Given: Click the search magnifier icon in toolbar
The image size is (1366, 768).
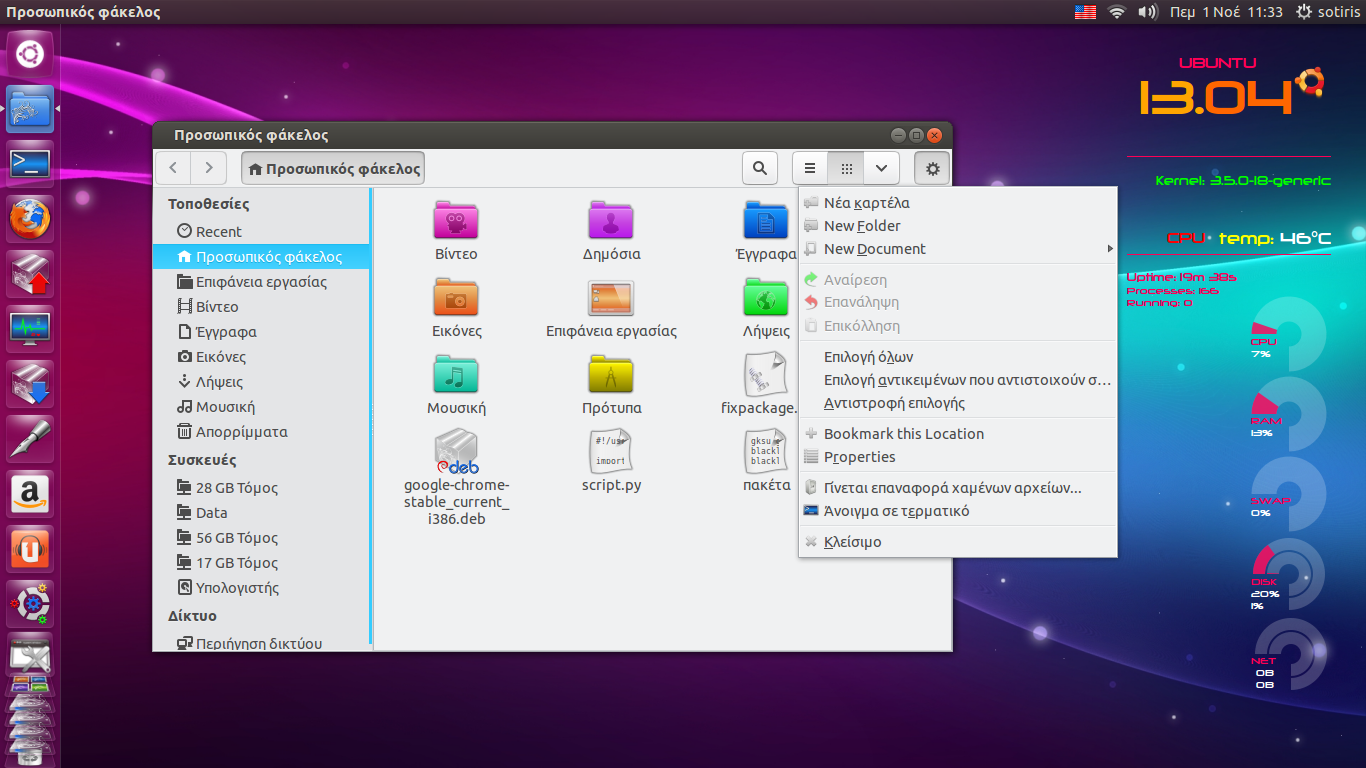Looking at the screenshot, I should 760,169.
